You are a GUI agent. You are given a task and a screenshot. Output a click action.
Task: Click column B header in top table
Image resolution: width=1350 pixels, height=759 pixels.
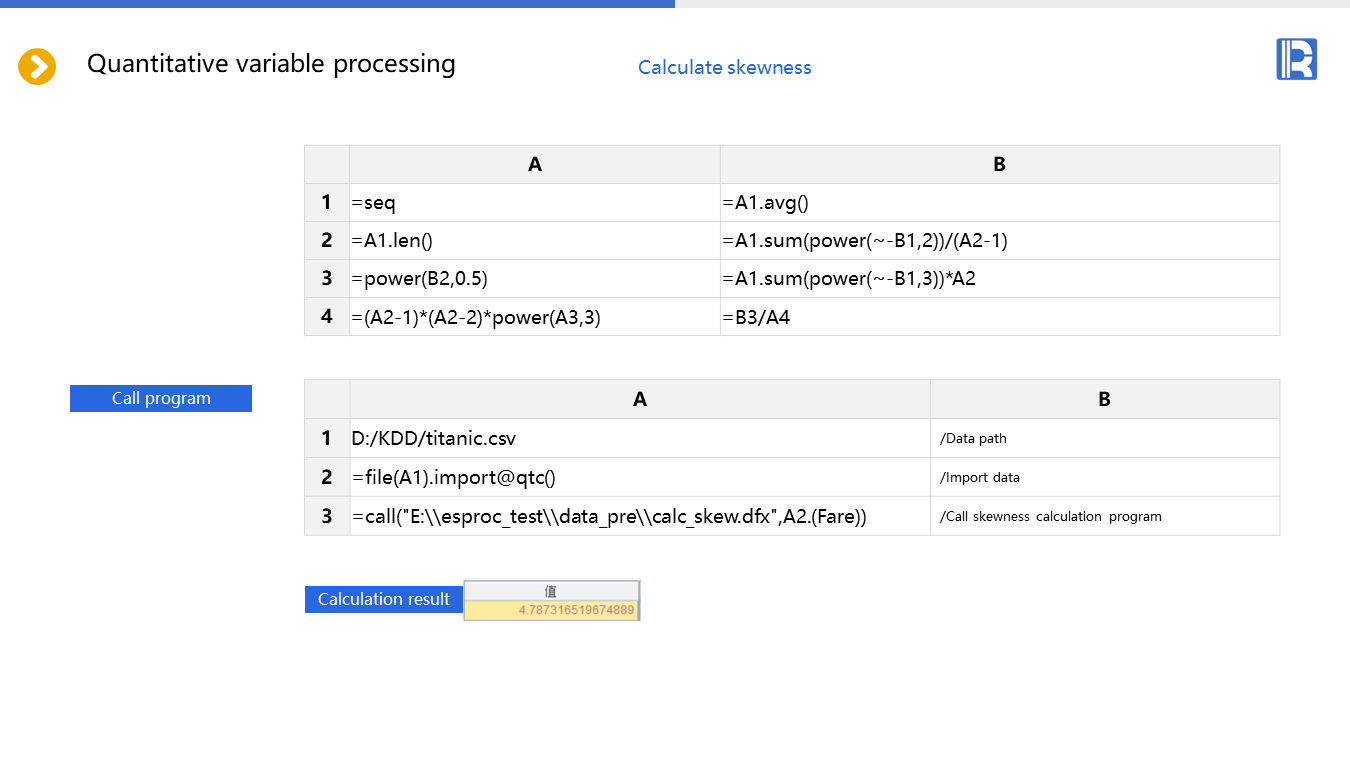click(999, 165)
